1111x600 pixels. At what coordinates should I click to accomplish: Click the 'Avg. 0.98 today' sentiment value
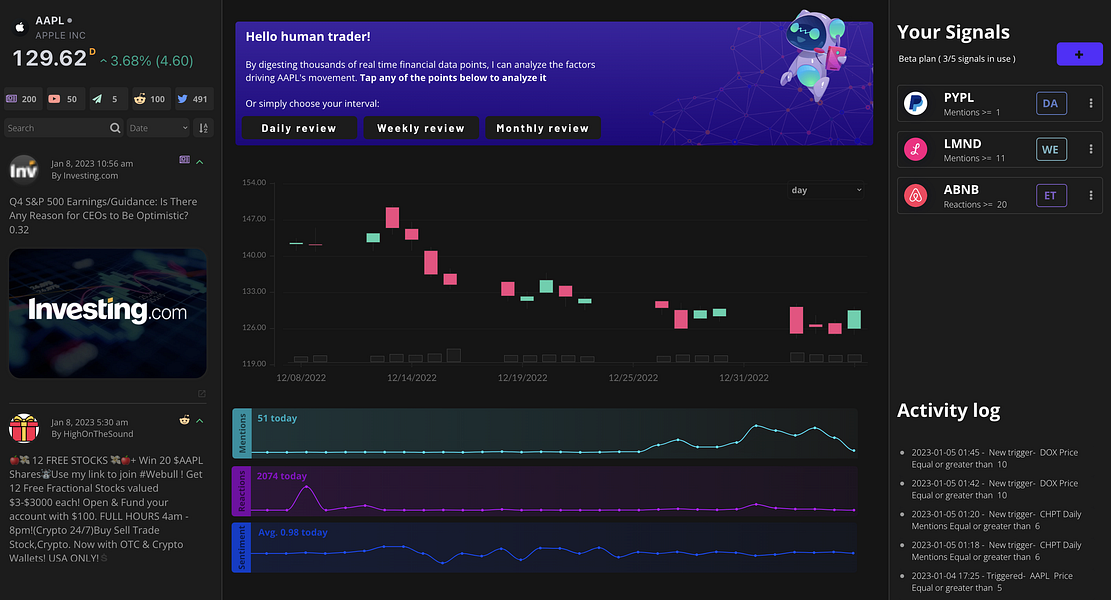click(293, 533)
